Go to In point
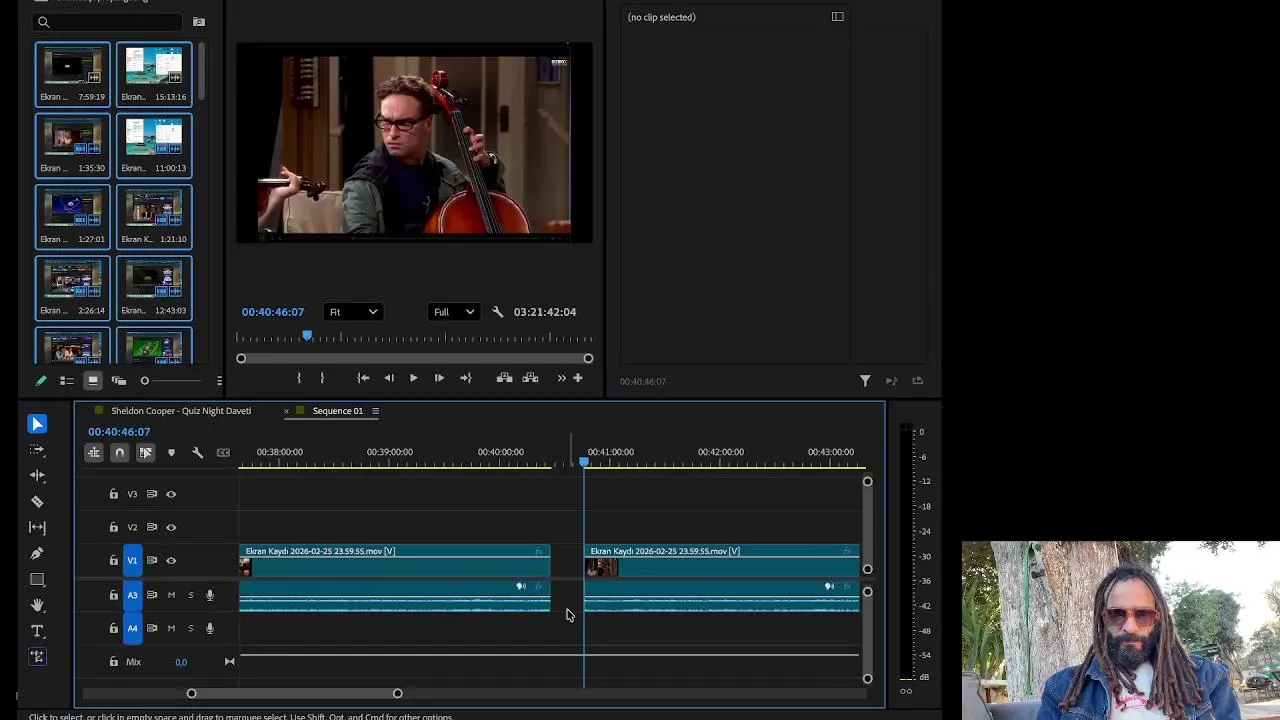 click(x=363, y=378)
